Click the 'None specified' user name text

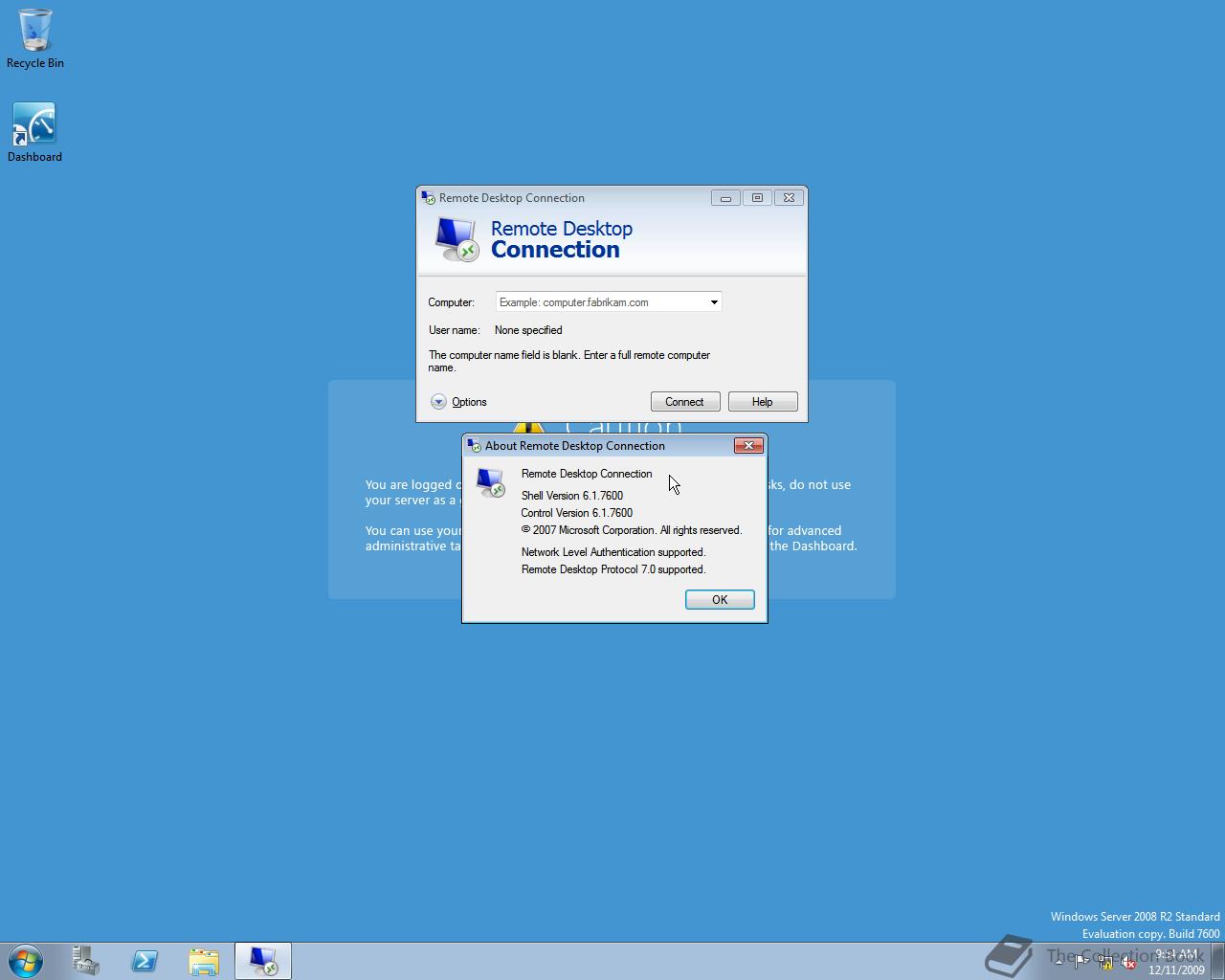click(528, 330)
